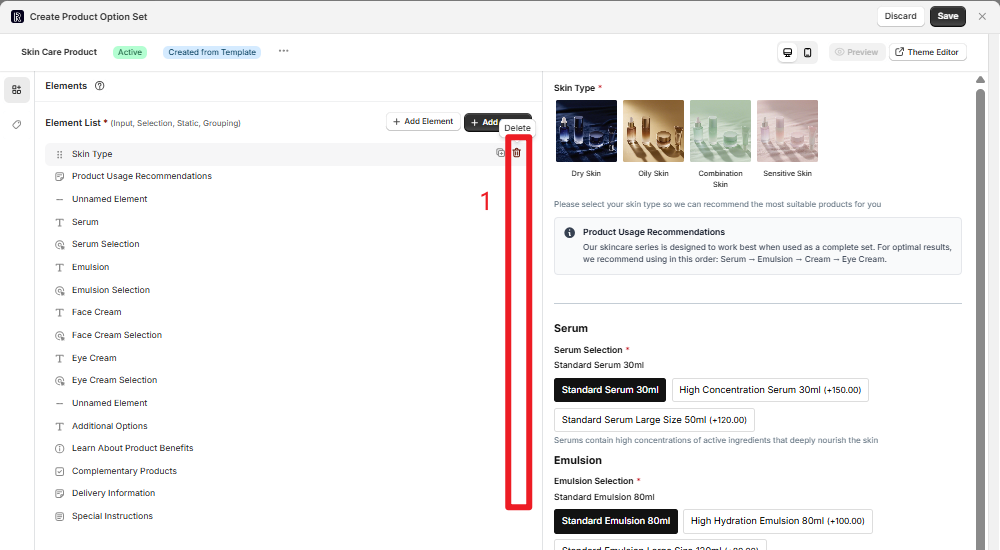Click the Skin Type drag handle

[60, 154]
